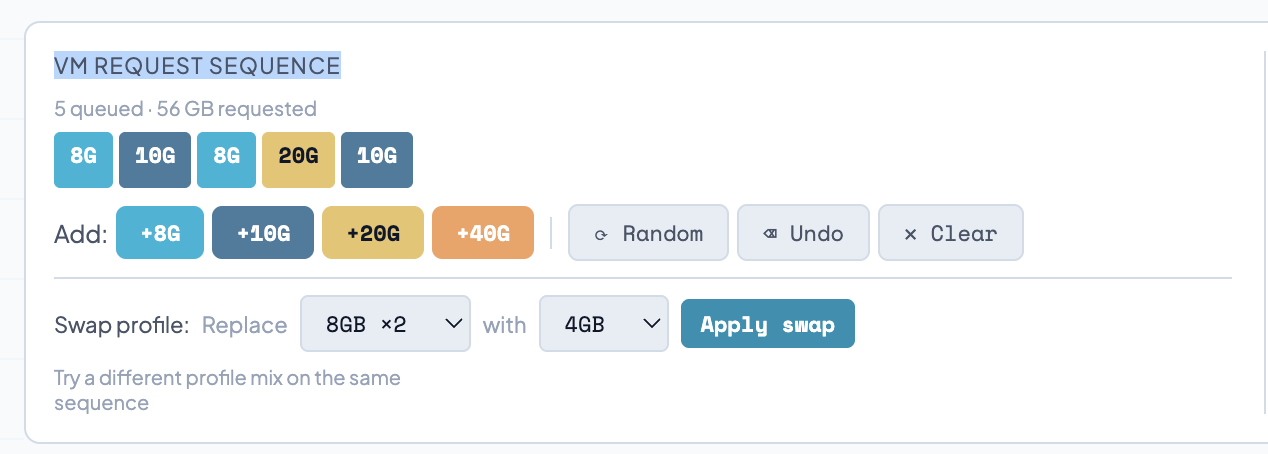Select the second 8G chip in the queue
Viewport: 1268px width, 454px height.
[227, 156]
